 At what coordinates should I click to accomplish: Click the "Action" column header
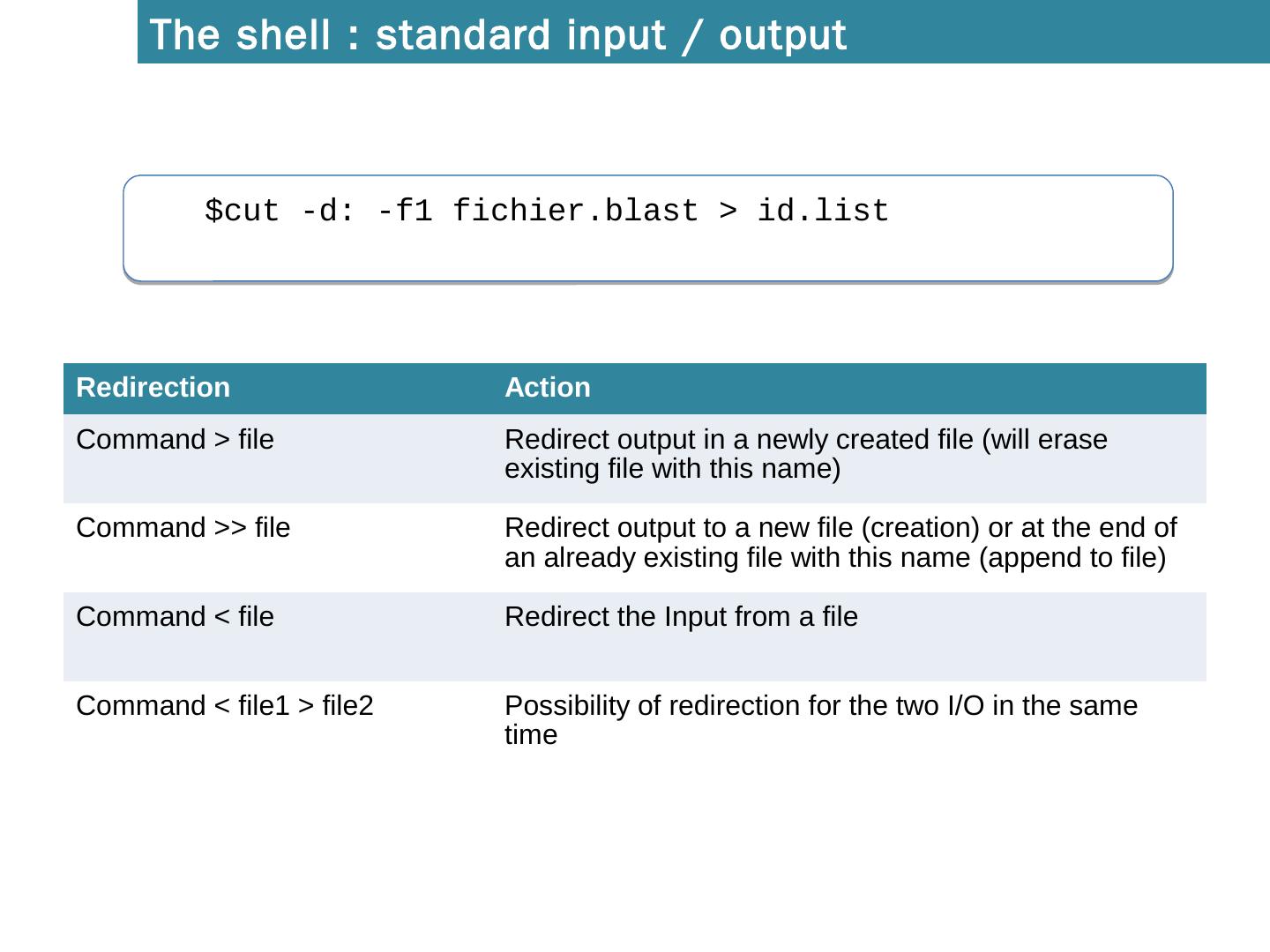(548, 388)
